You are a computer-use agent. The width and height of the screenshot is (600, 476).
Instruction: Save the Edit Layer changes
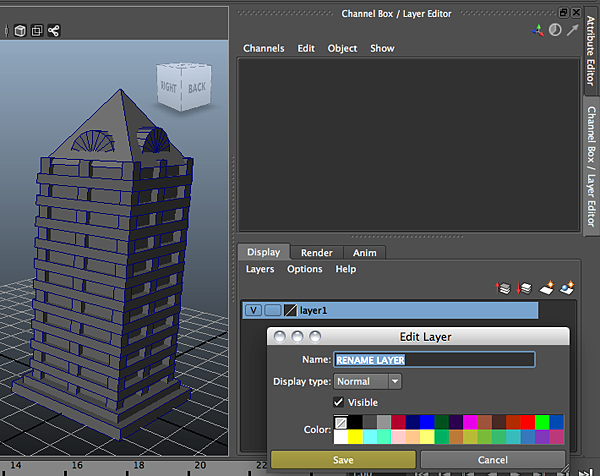[x=343, y=460]
